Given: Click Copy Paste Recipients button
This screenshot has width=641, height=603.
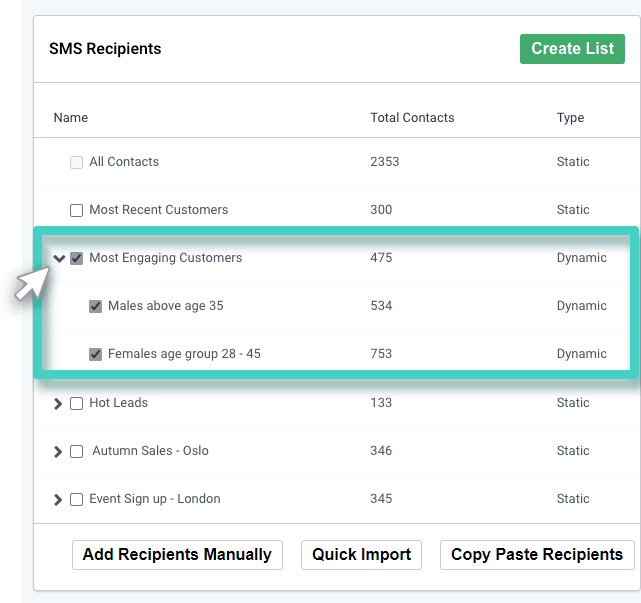Looking at the screenshot, I should click(536, 555).
